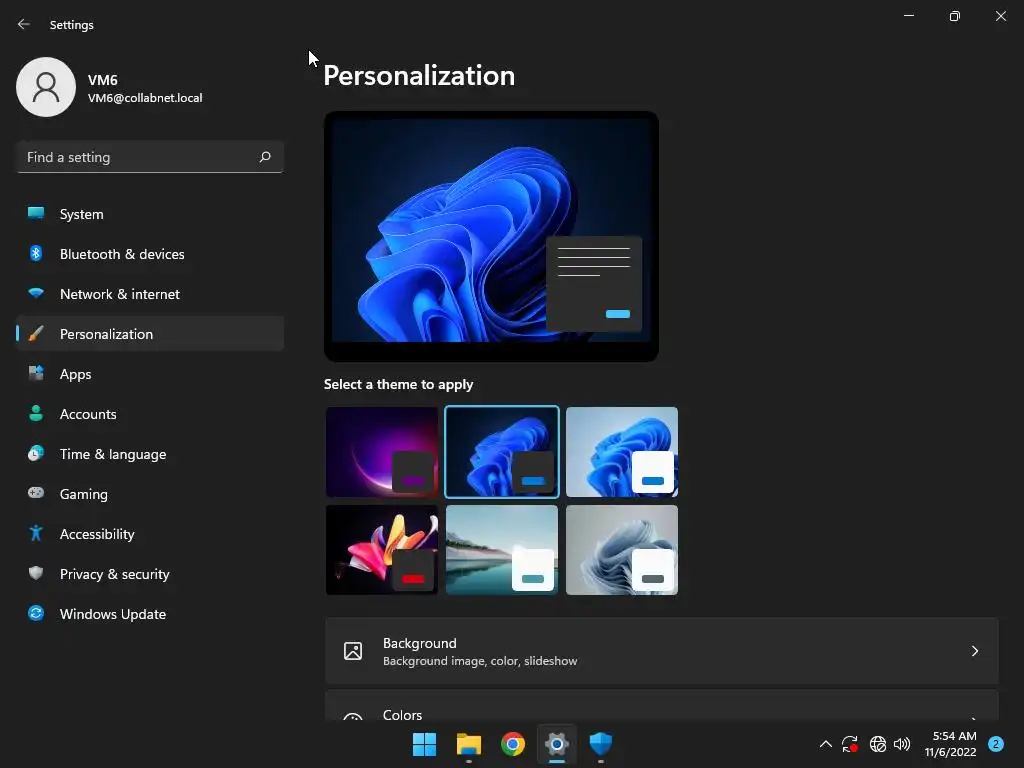This screenshot has width=1024, height=768.
Task: Click the Privacy shield icon
Action: pos(36,573)
